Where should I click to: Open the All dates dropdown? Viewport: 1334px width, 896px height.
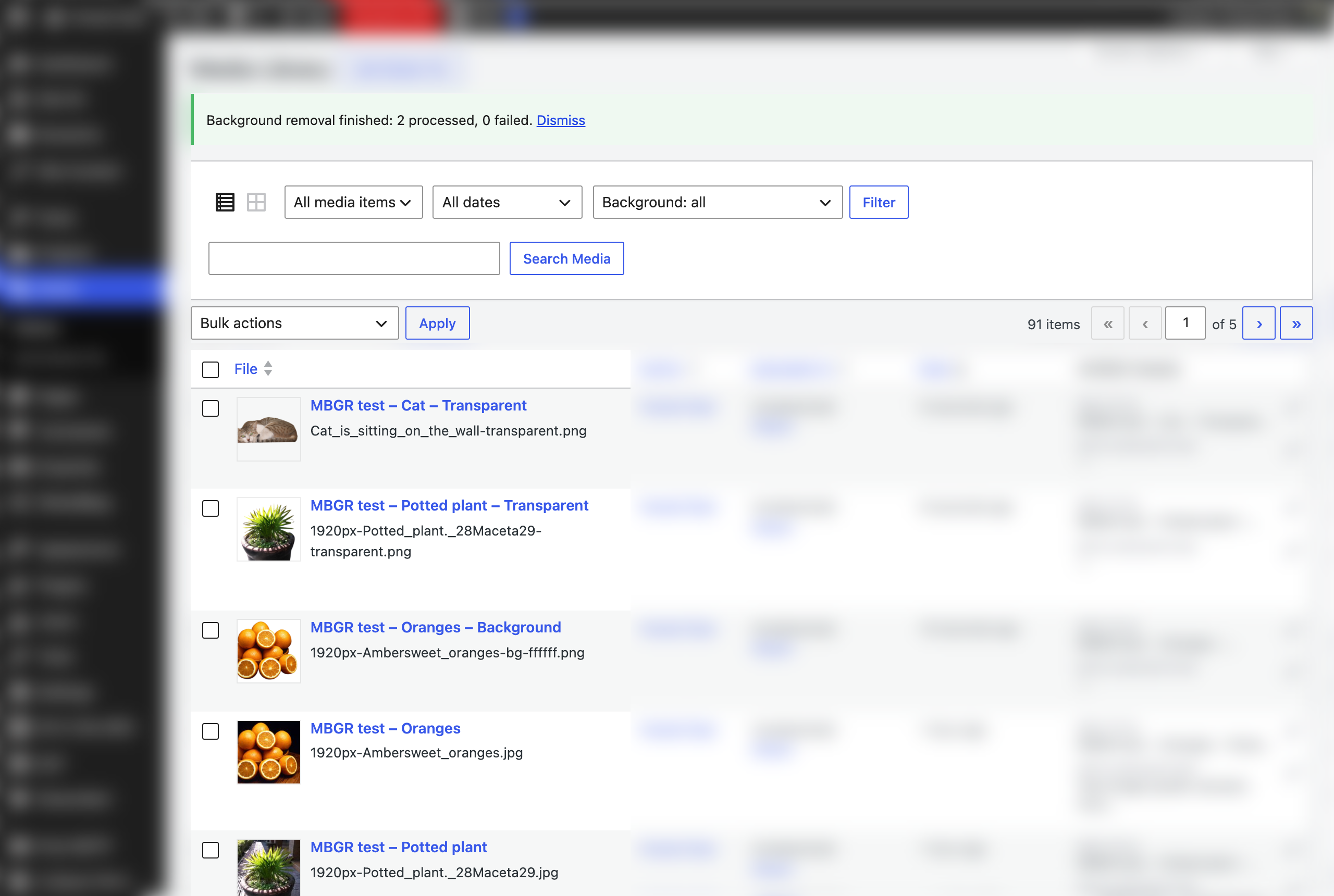[507, 202]
